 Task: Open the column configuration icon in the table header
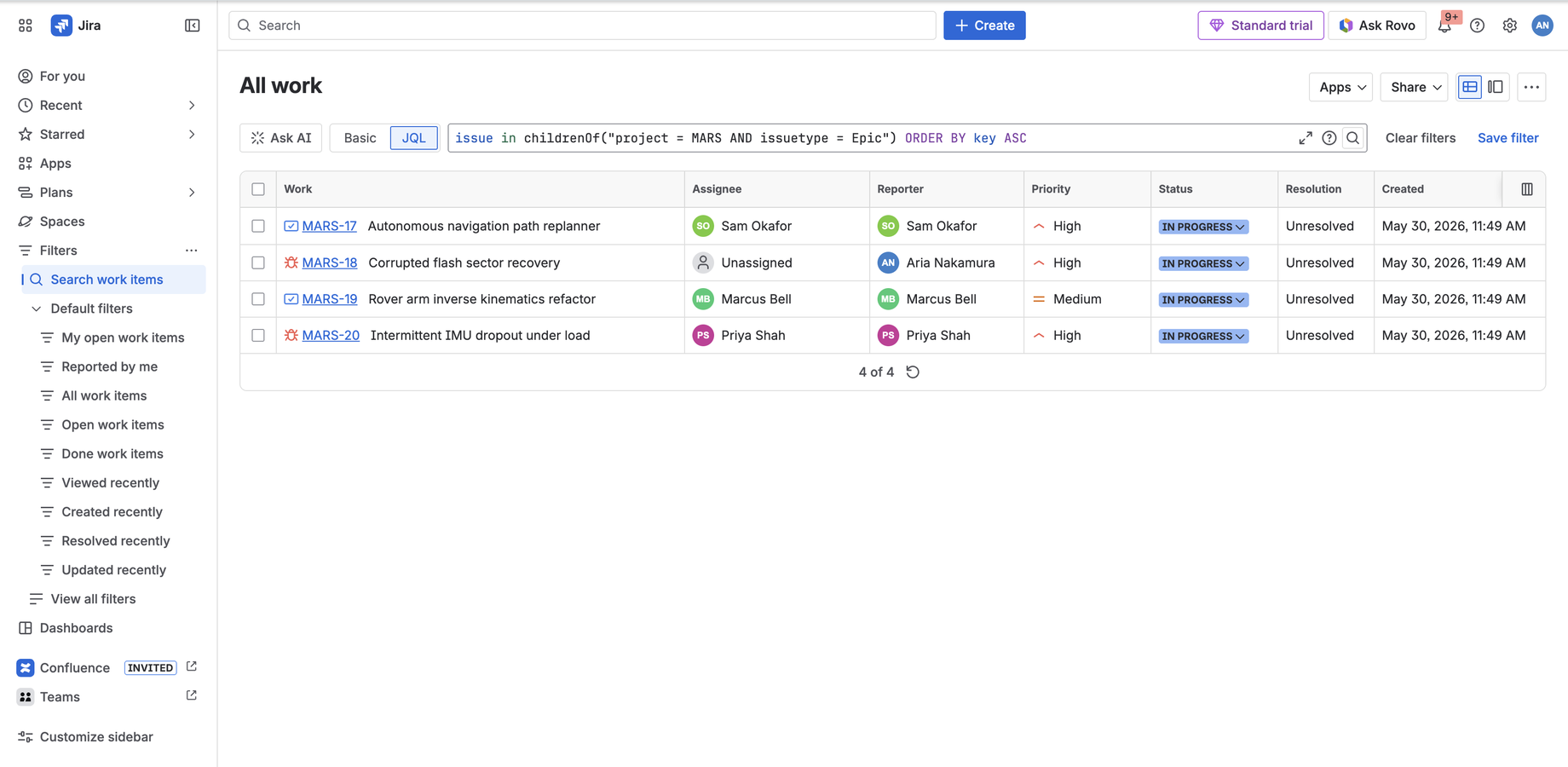[x=1527, y=189]
